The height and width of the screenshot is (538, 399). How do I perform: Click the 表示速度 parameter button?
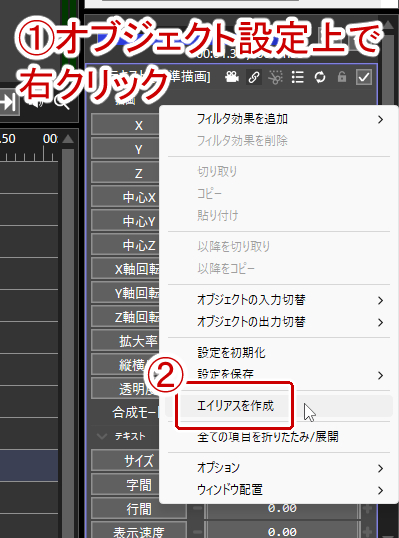pos(139,531)
